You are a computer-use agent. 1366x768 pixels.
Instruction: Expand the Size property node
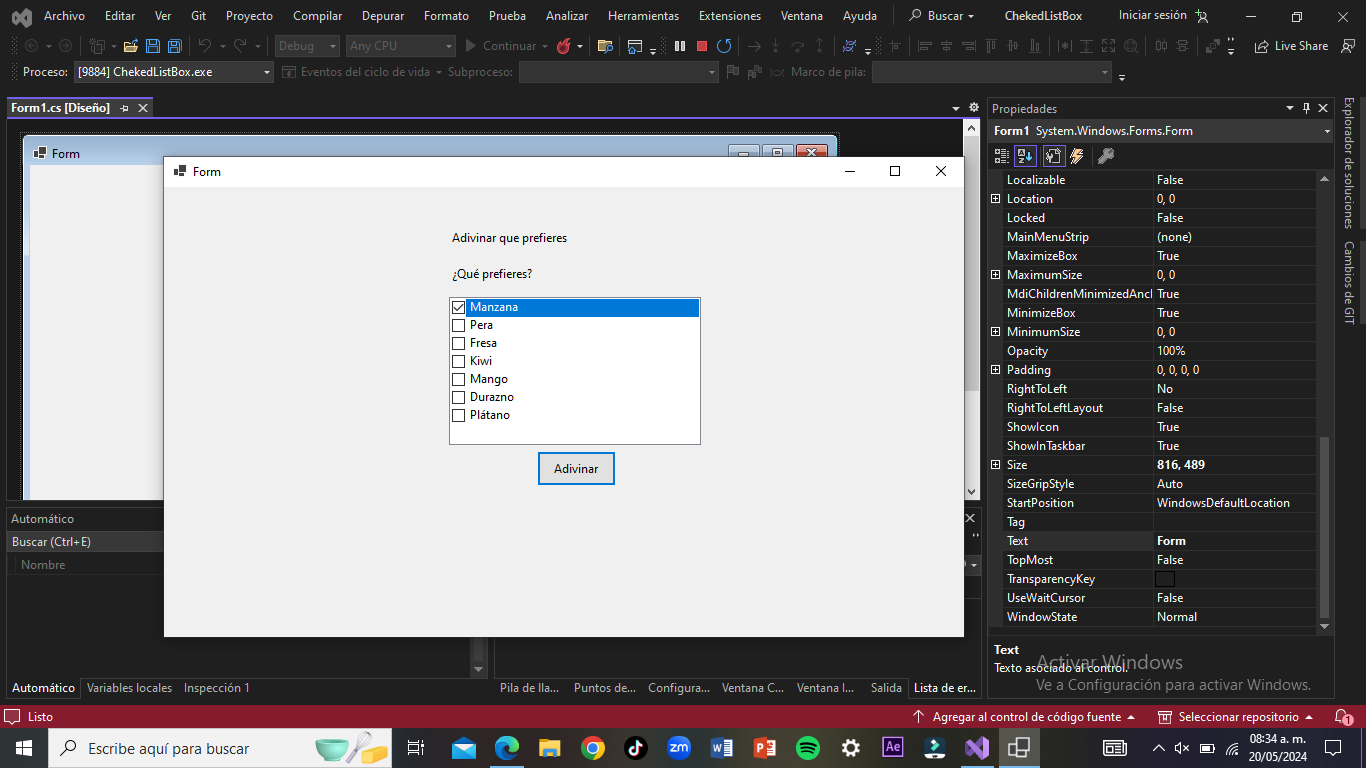tap(995, 465)
